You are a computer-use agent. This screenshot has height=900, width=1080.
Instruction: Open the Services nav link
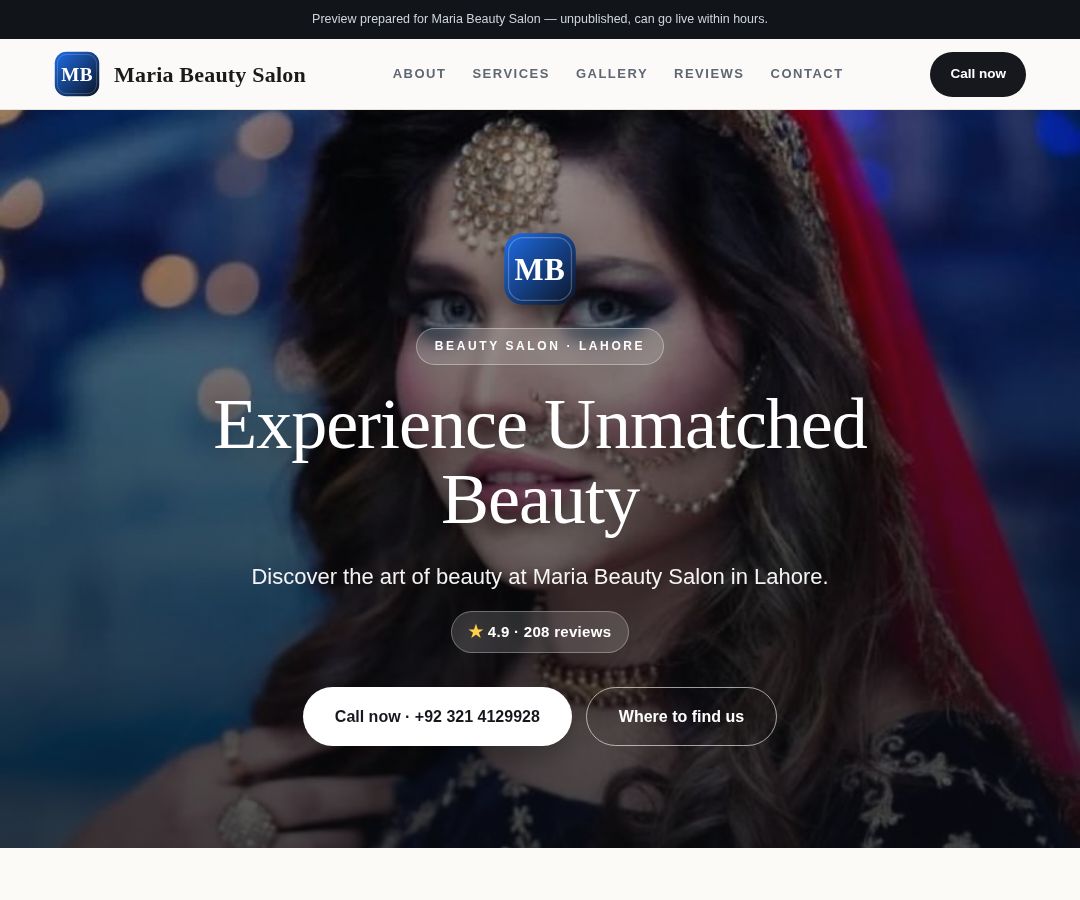pyautogui.click(x=510, y=74)
